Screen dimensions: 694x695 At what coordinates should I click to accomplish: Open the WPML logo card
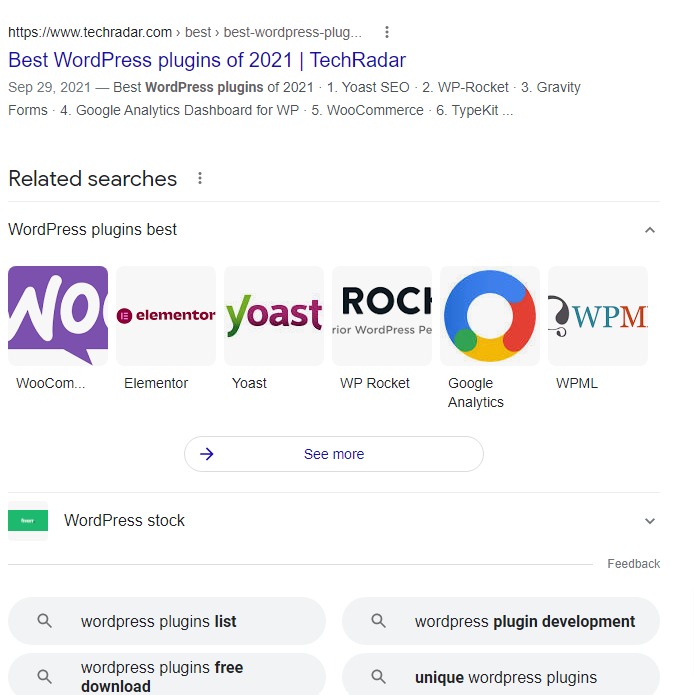coord(598,316)
